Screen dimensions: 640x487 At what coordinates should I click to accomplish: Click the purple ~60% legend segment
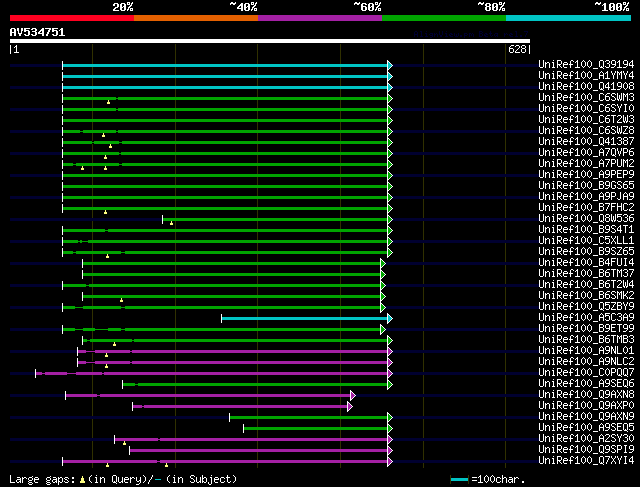[x=320, y=18]
